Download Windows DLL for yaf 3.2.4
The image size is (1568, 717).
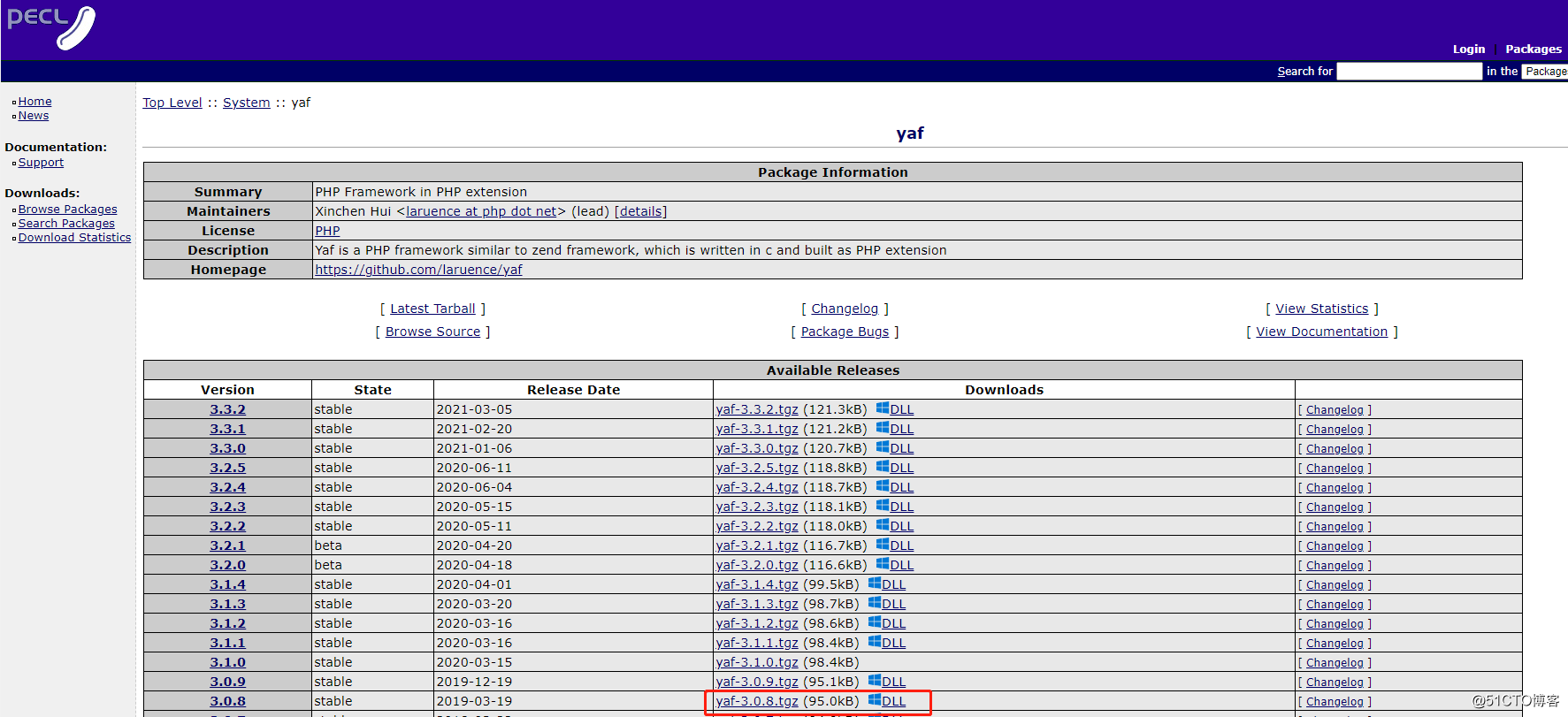(895, 487)
